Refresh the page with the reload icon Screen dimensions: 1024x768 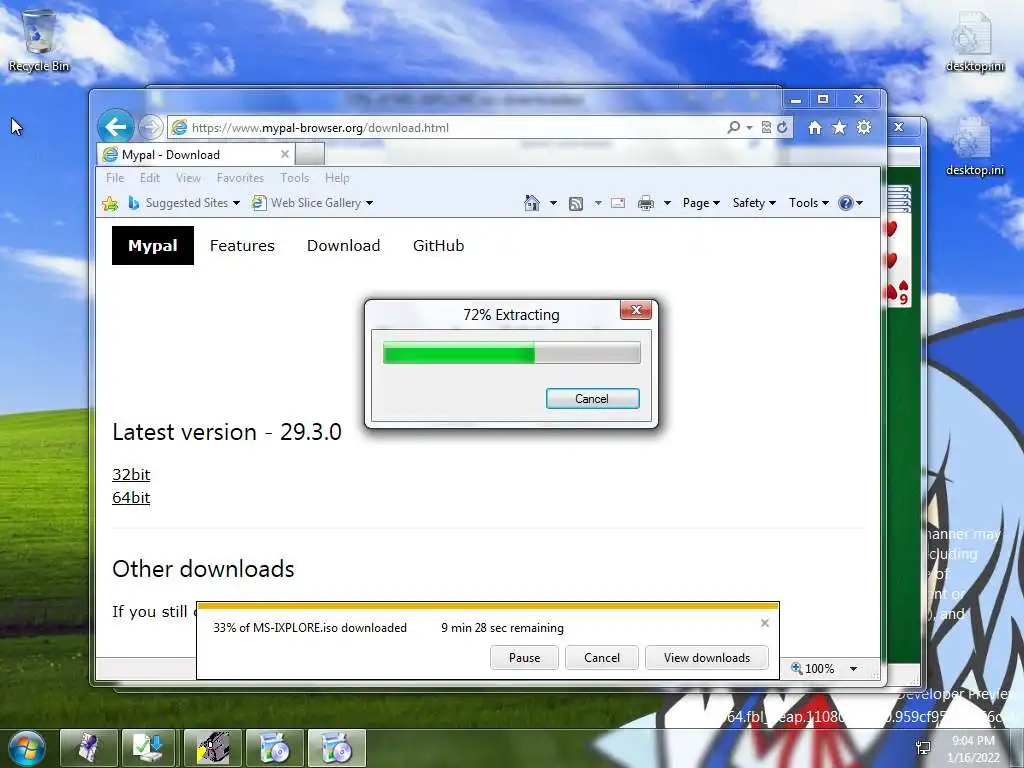pos(782,127)
